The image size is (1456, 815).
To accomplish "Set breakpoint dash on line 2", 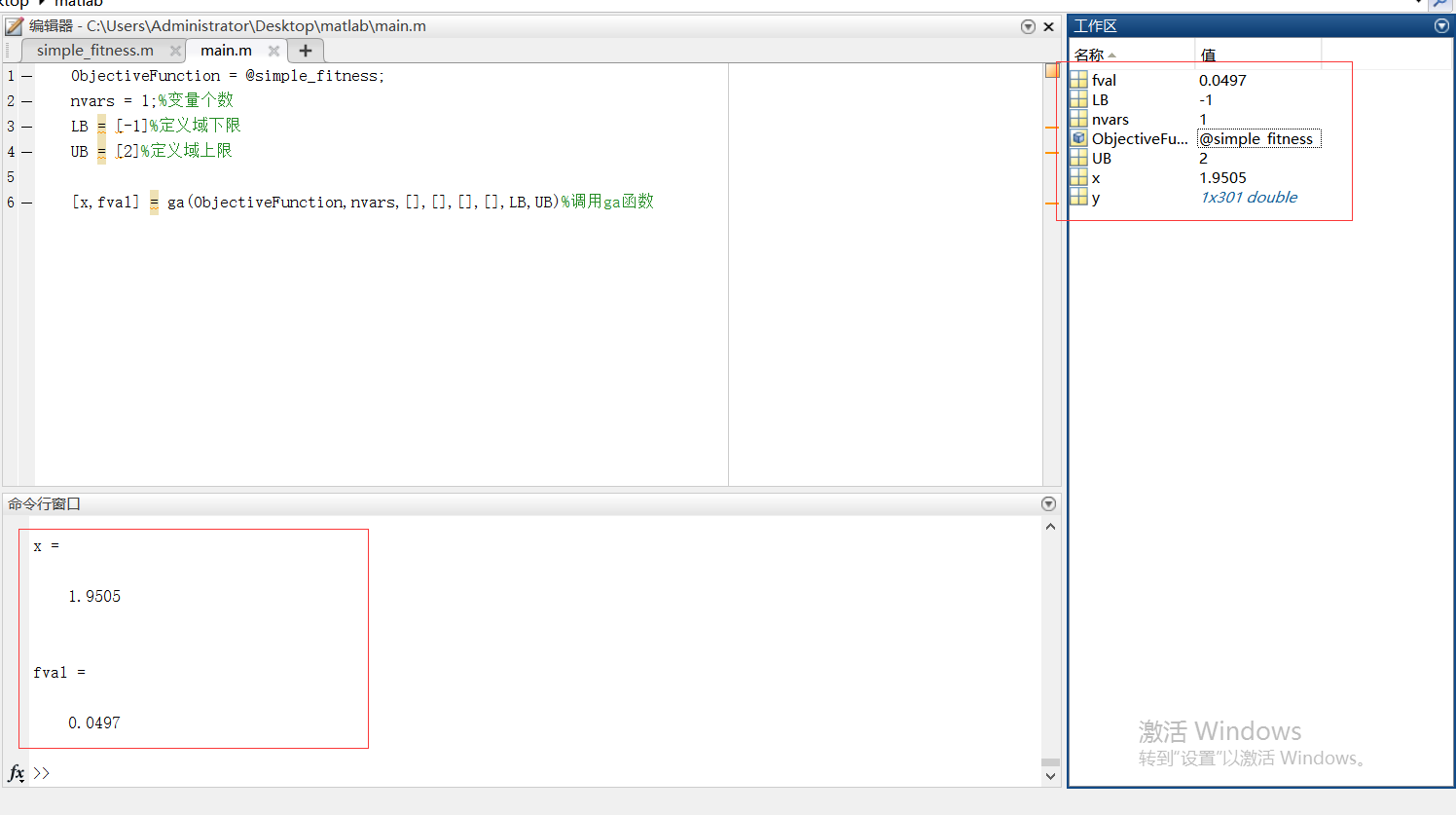I will point(26,101).
